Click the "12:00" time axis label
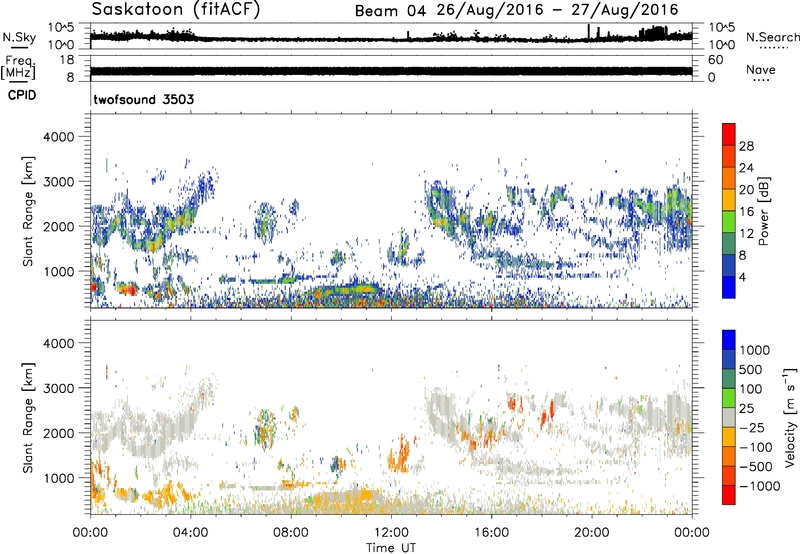The width and height of the screenshot is (800, 554). click(391, 533)
